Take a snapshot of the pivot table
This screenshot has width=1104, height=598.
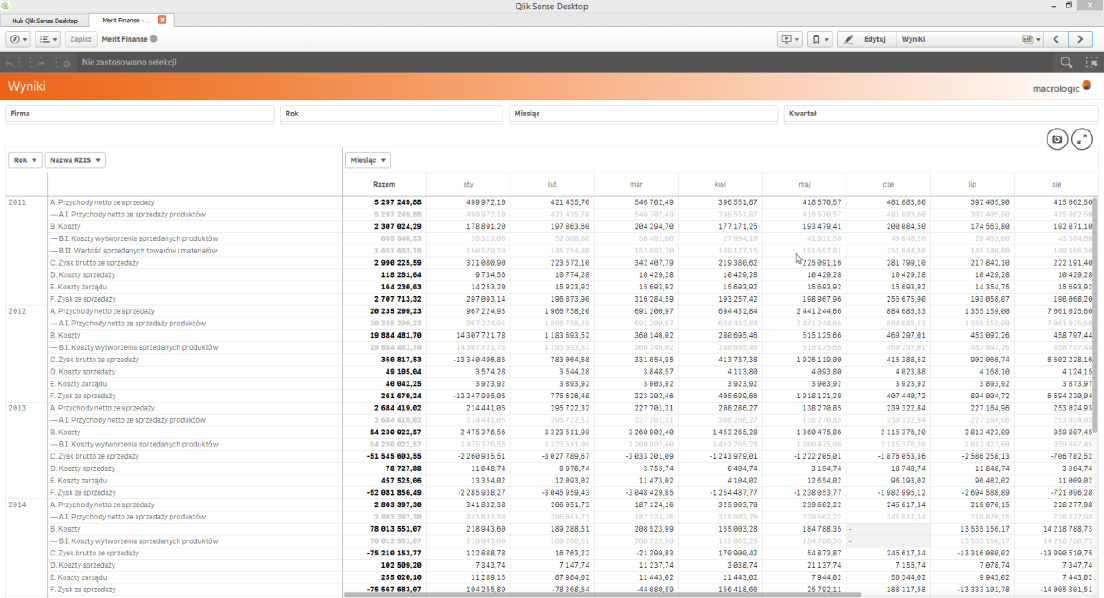coord(1056,139)
